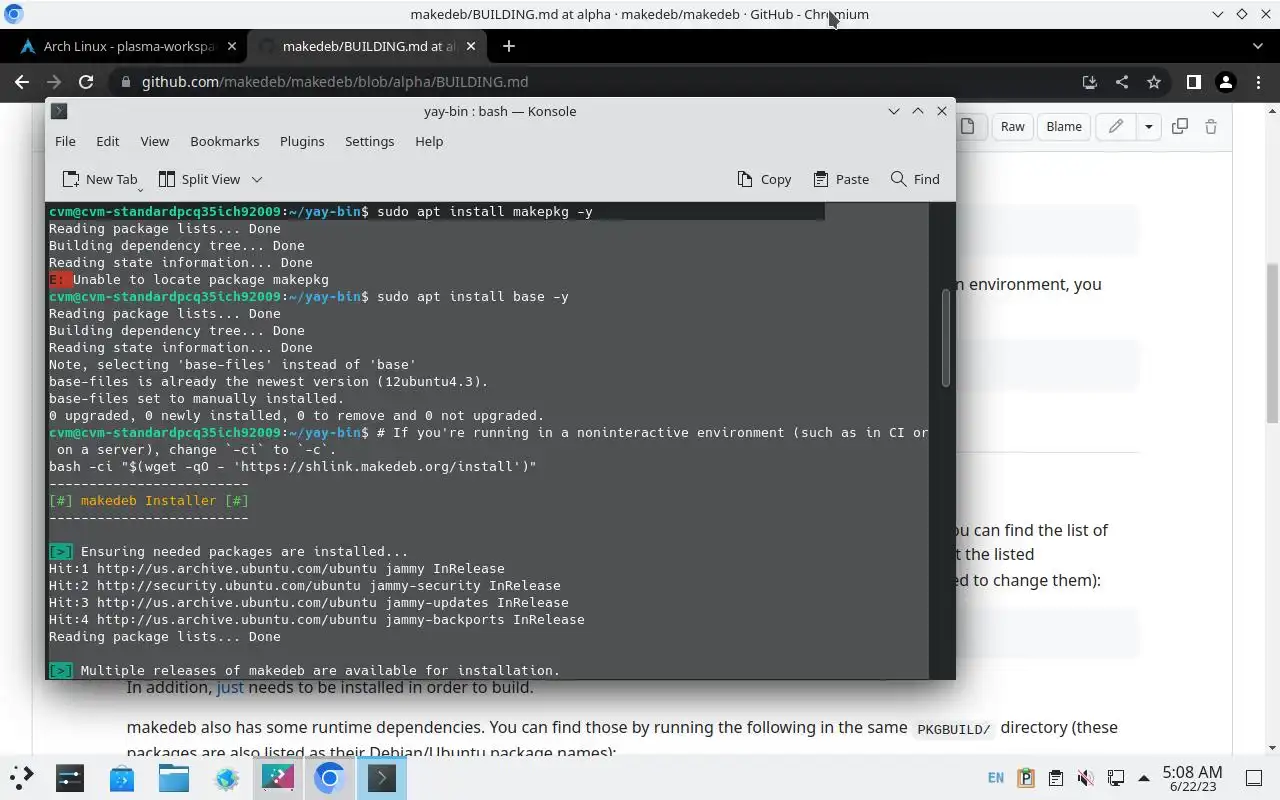Open Dolphin file manager from taskbar
Viewport: 1280px width, 800px height.
pos(174,777)
